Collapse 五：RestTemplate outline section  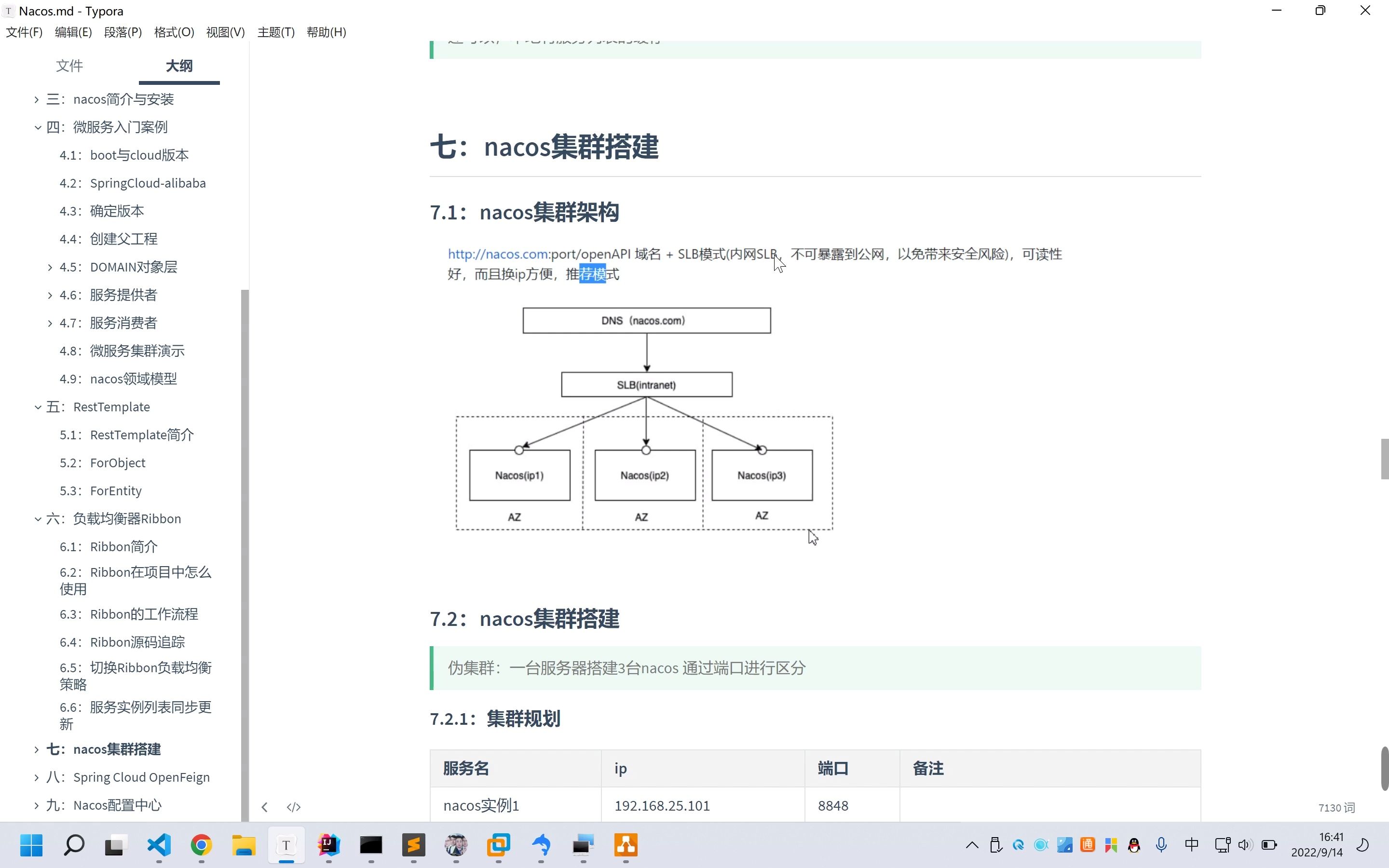coord(37,407)
